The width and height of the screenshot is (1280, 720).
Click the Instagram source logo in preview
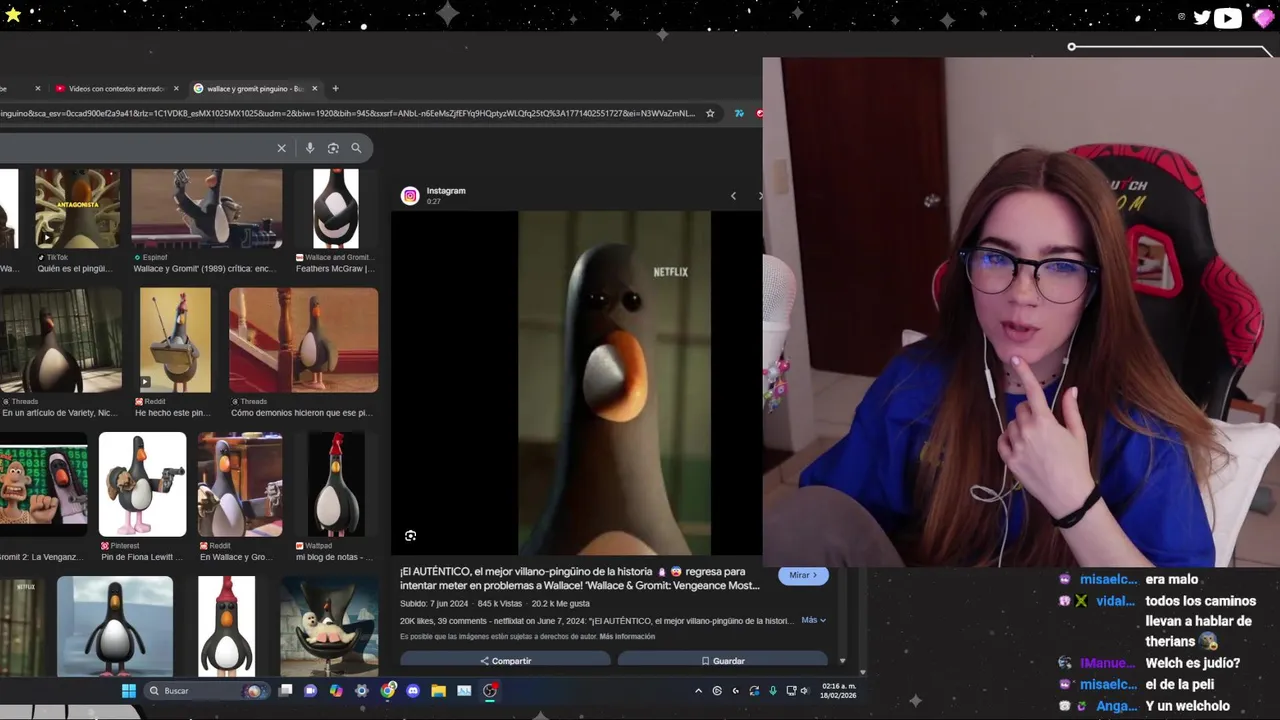410,195
